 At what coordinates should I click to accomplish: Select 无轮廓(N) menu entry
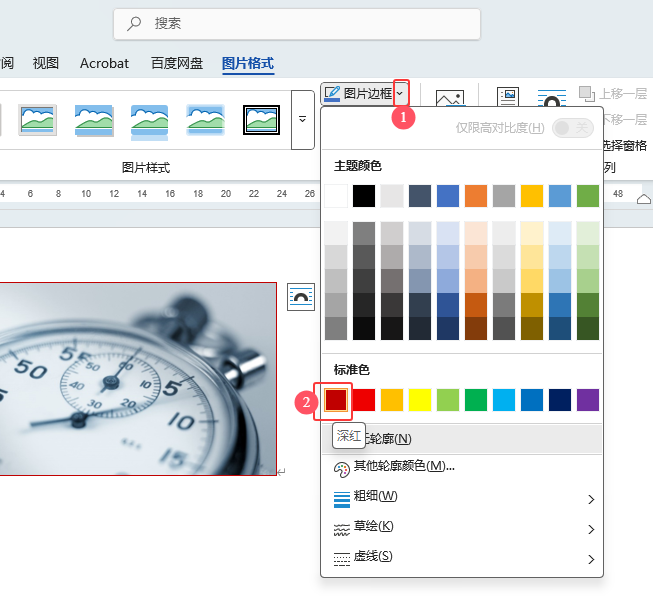pyautogui.click(x=462, y=439)
